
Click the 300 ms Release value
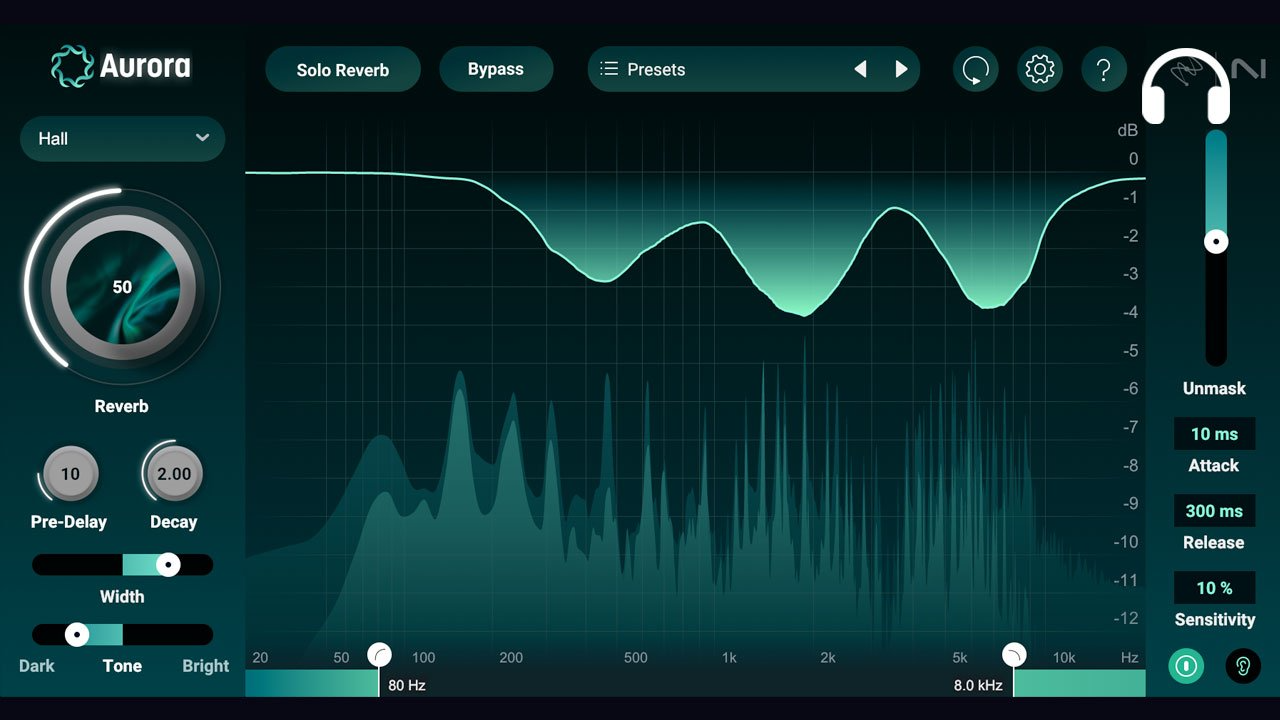tap(1214, 510)
